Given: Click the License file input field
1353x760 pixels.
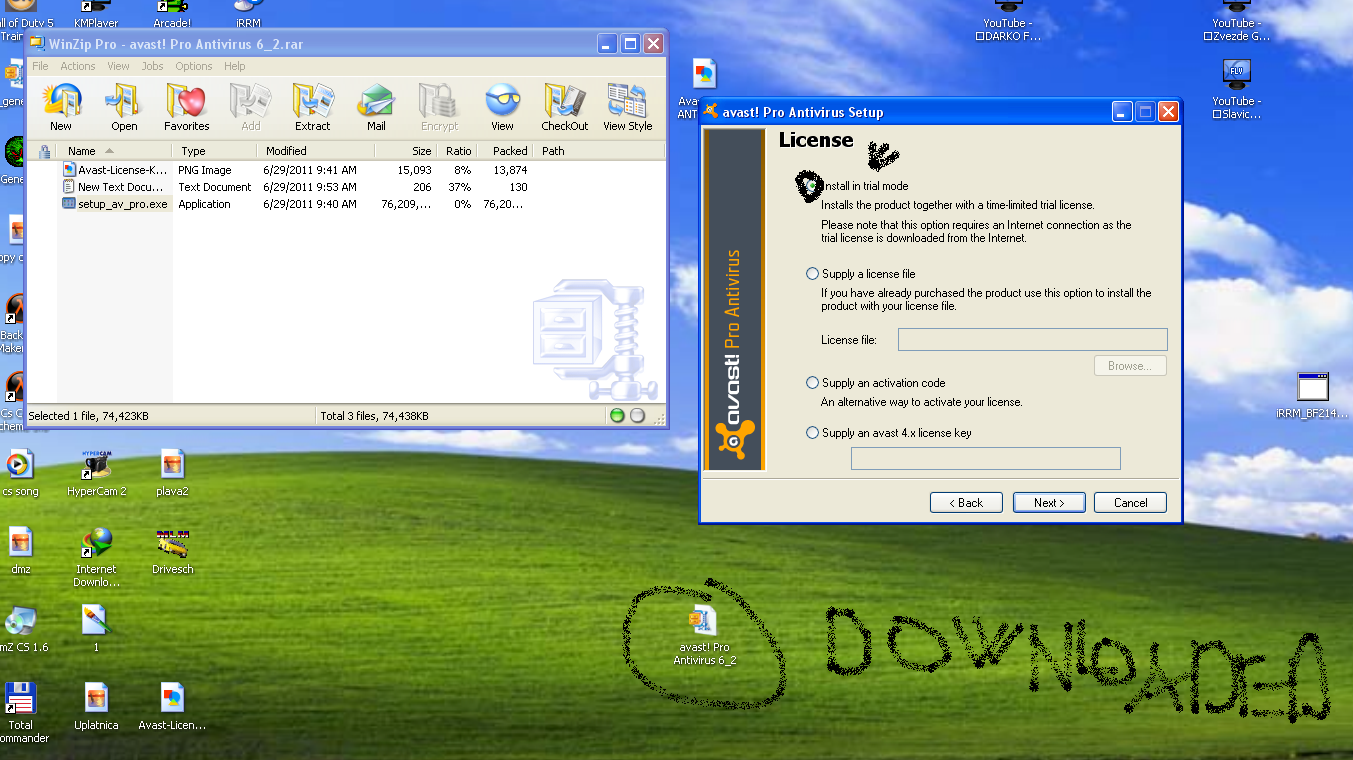Looking at the screenshot, I should pos(1032,340).
